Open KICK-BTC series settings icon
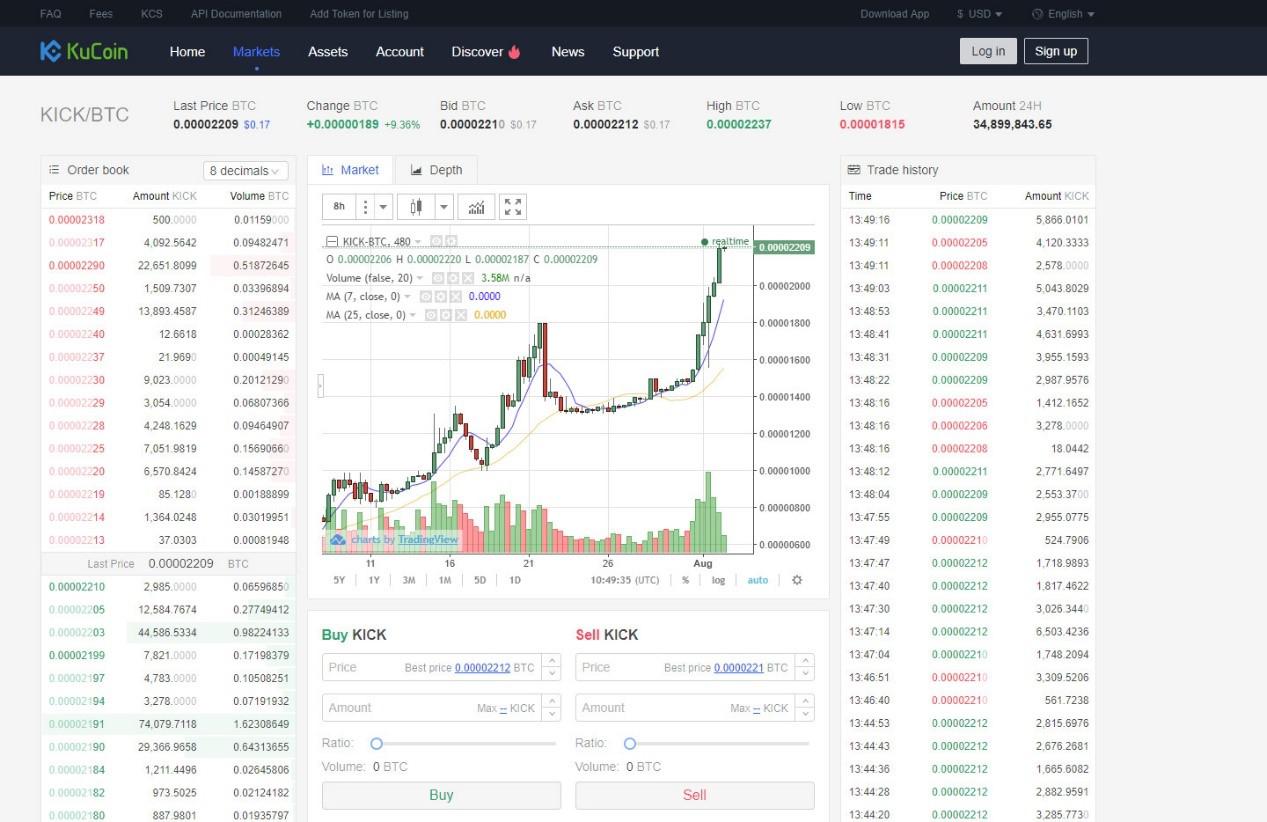 tap(451, 241)
